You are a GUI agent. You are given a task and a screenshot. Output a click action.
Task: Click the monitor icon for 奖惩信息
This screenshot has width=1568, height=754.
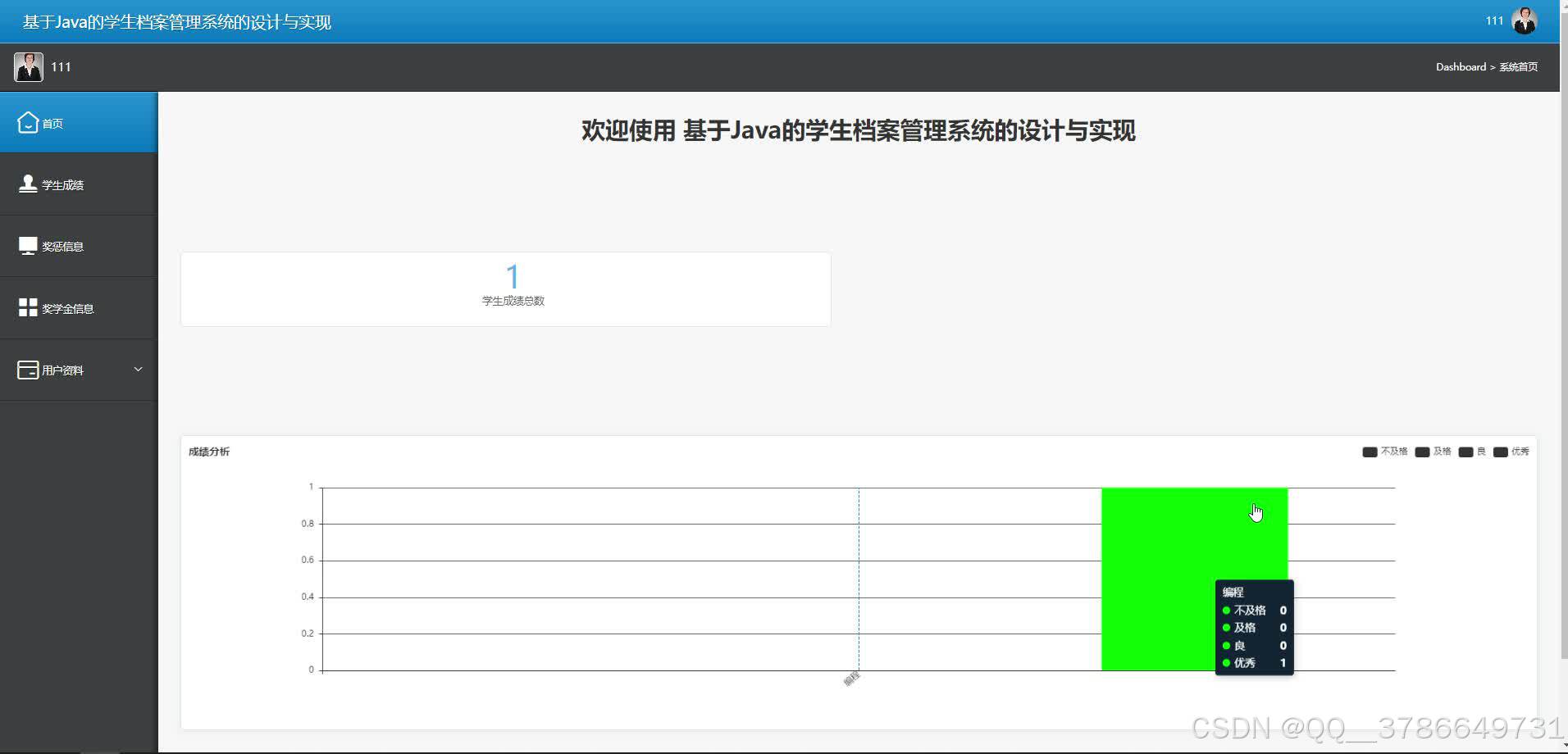pyautogui.click(x=27, y=243)
